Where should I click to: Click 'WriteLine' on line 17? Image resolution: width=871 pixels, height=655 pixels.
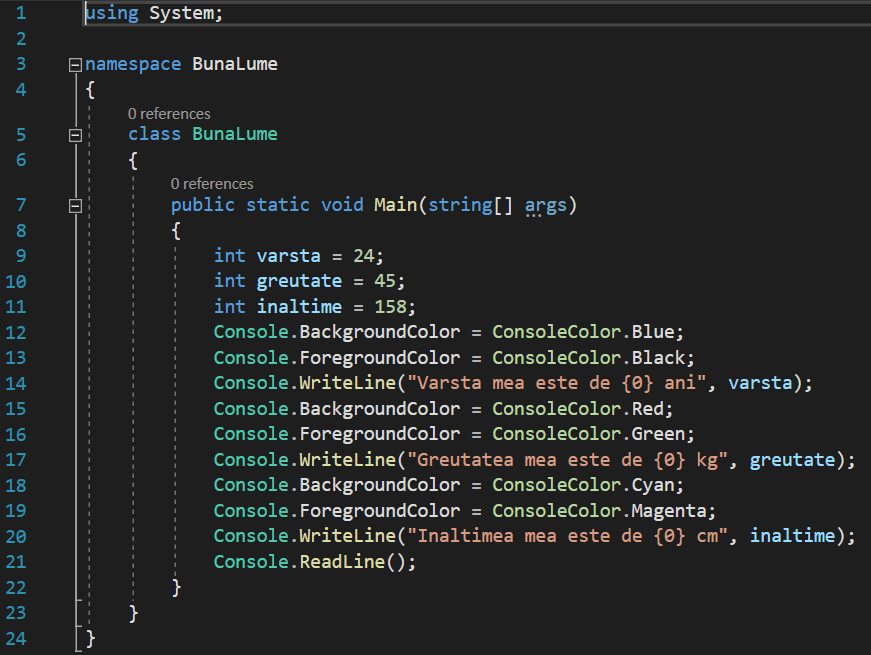tap(348, 460)
